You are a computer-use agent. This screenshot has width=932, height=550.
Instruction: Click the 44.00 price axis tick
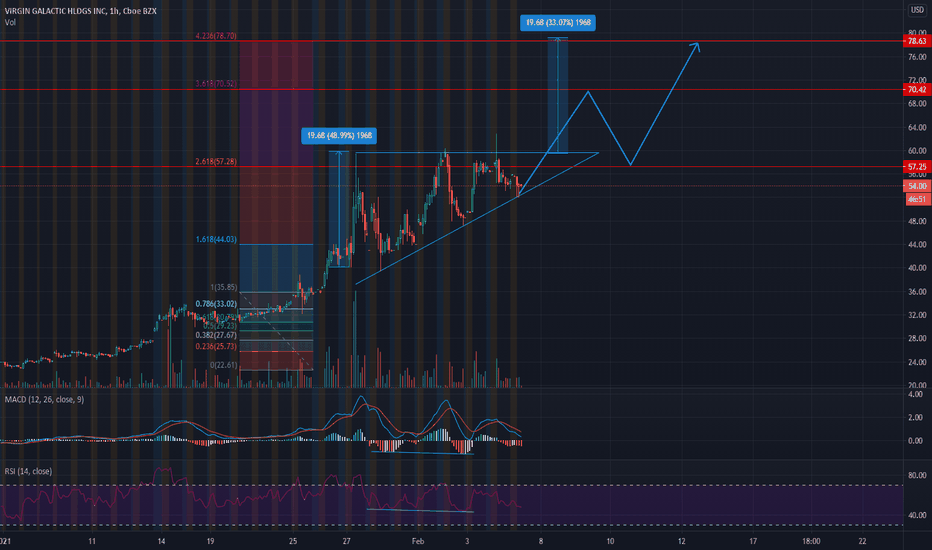click(917, 244)
